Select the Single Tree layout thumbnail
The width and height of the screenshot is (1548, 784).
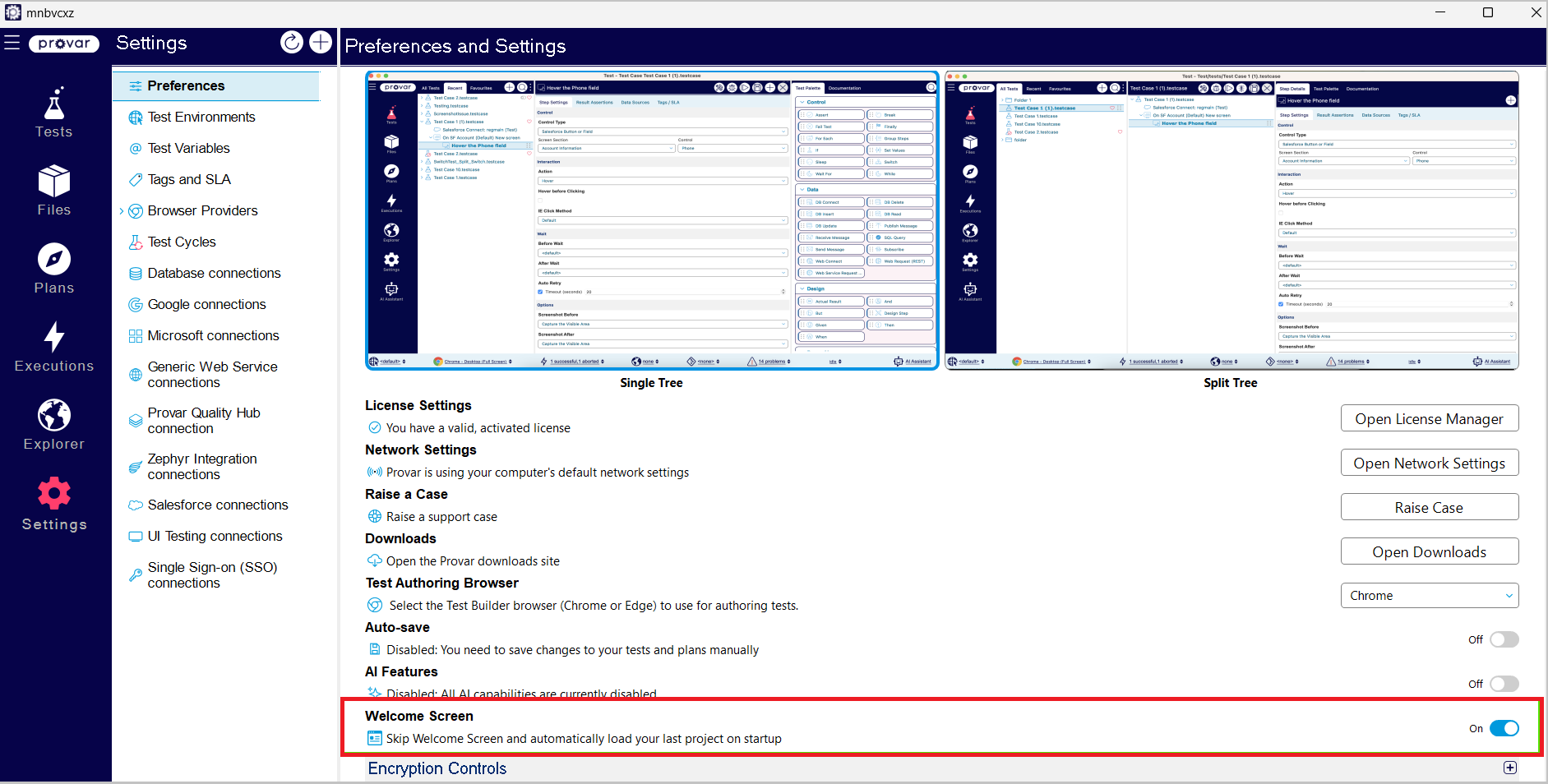coord(652,220)
